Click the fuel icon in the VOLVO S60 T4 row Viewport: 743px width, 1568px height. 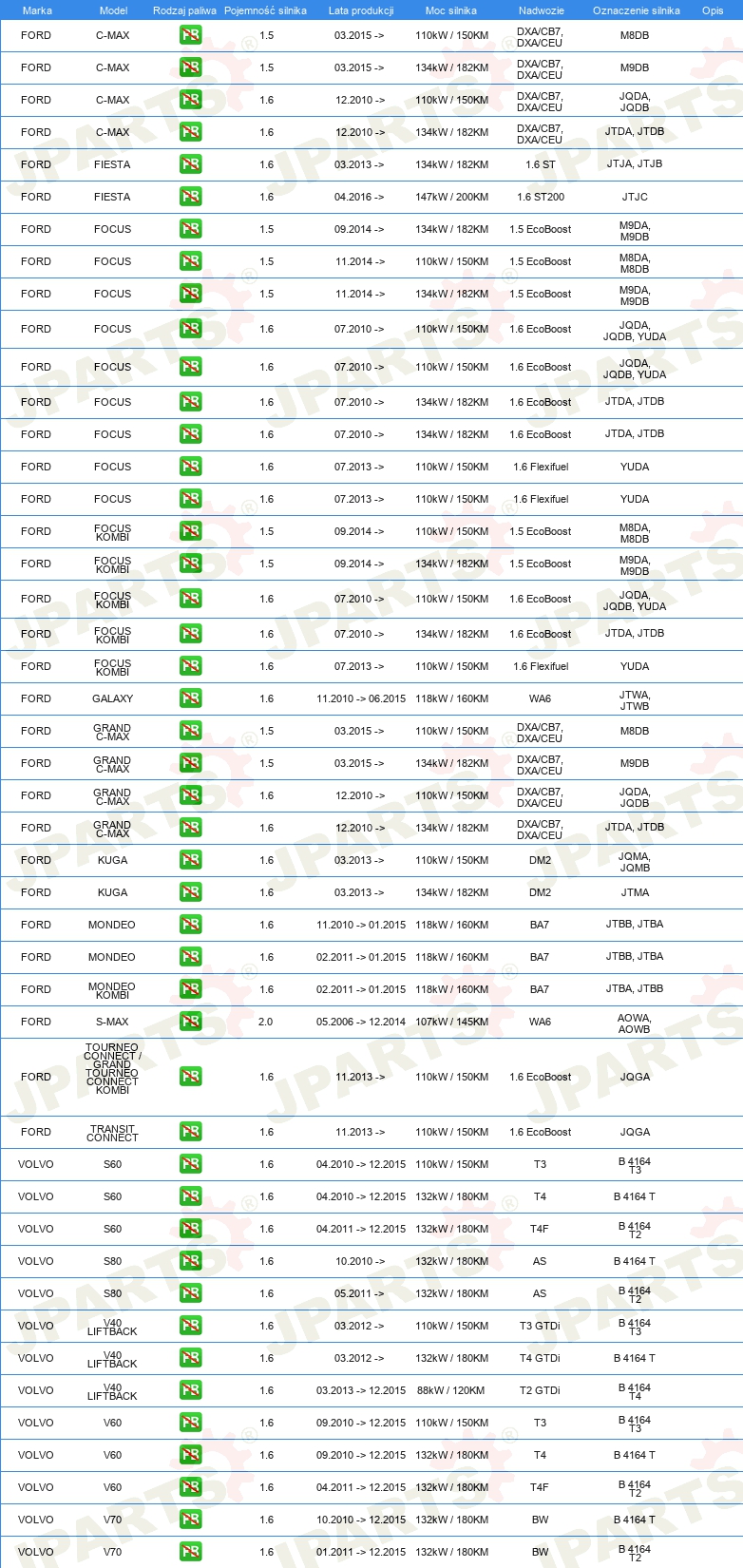click(191, 1196)
